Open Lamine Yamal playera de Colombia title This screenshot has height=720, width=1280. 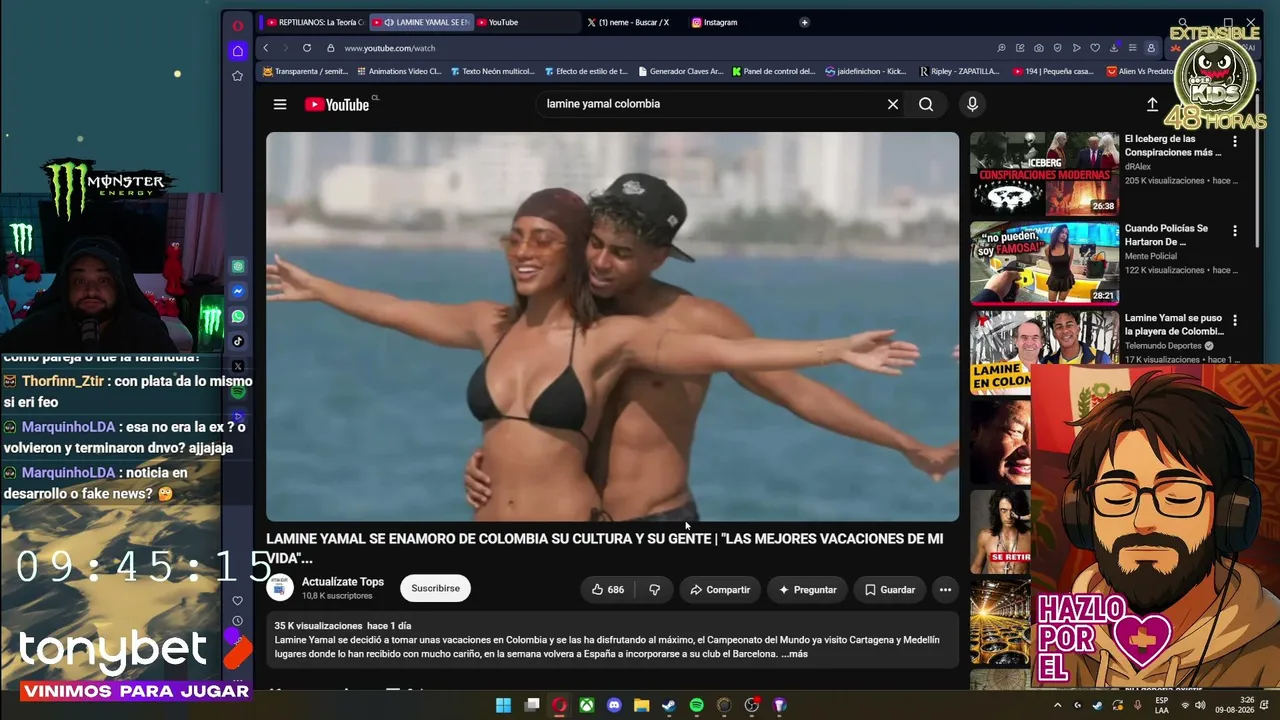[1174, 325]
